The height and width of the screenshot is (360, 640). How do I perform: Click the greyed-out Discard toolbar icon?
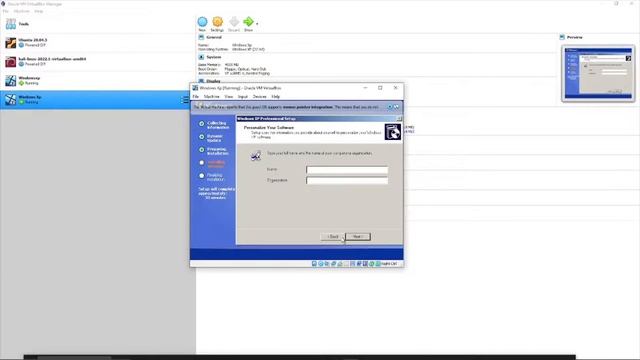click(234, 22)
